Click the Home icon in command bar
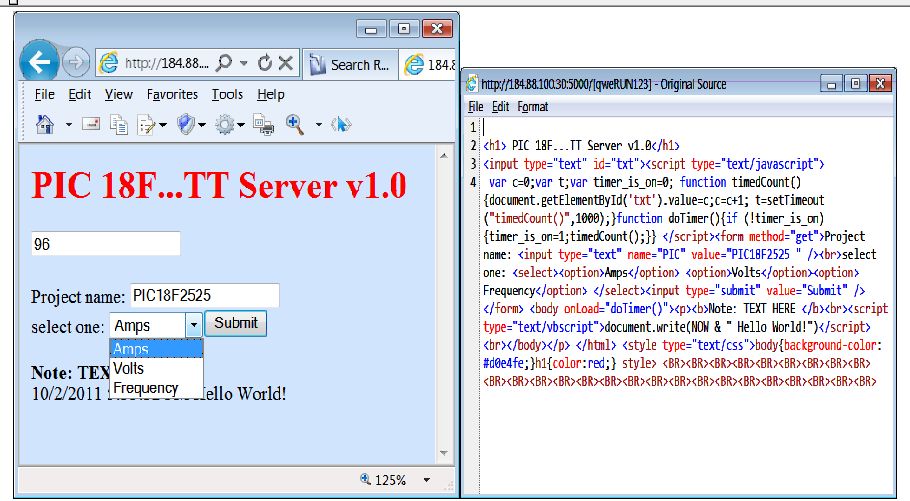 (44, 125)
